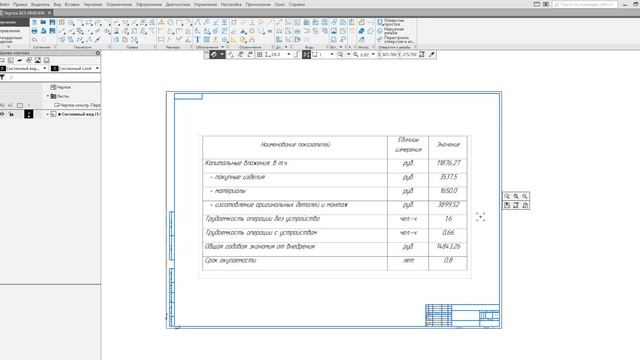This screenshot has width=640, height=360.
Task: Collapse the Листы tree node
Action: tap(48, 96)
